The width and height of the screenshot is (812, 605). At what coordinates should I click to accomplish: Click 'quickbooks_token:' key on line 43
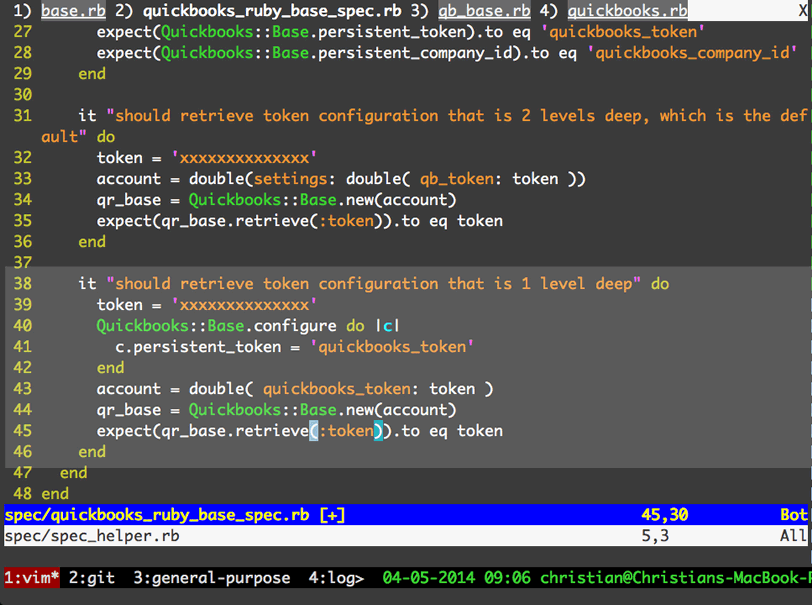(341, 388)
